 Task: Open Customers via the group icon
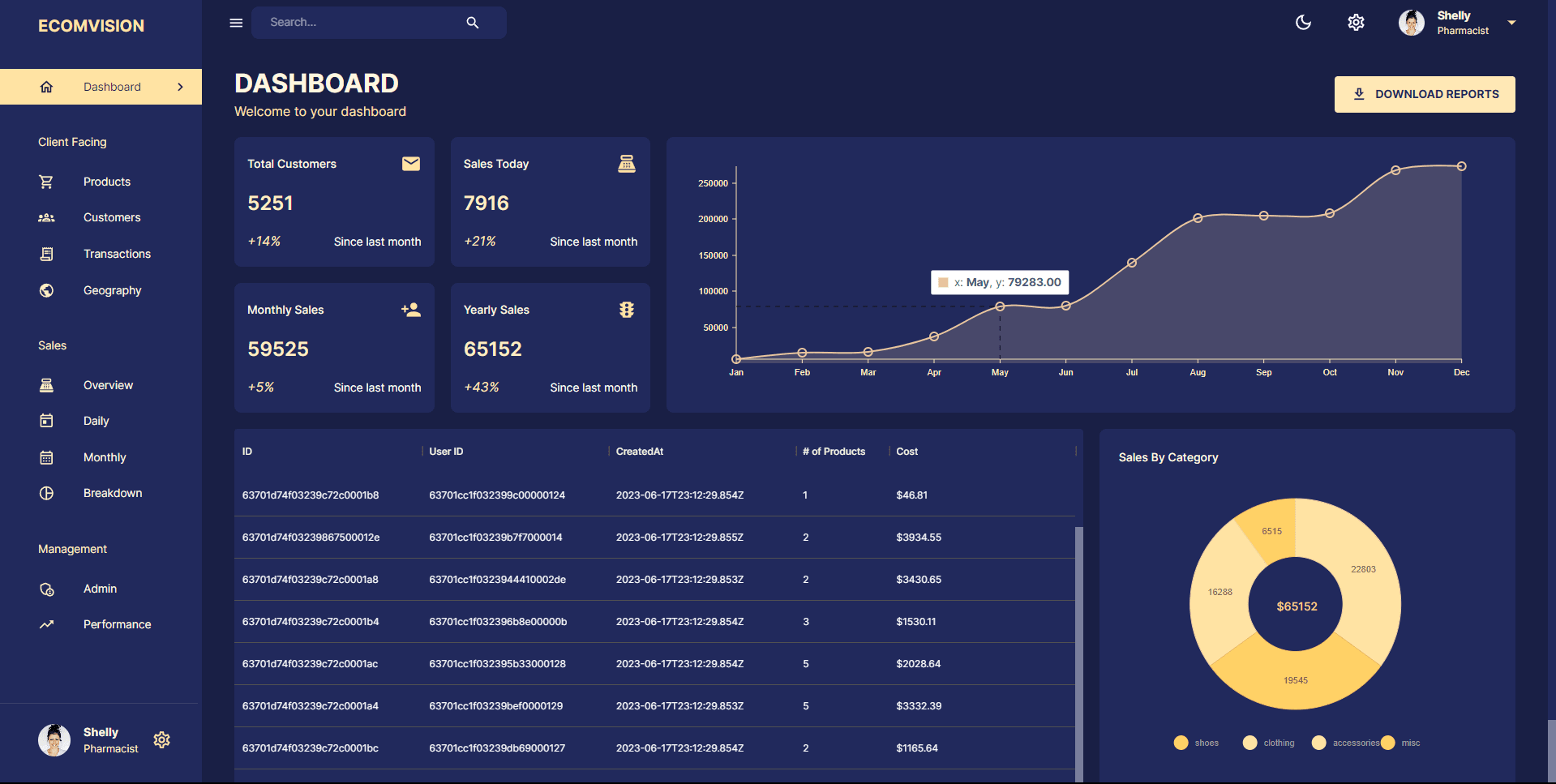point(46,217)
